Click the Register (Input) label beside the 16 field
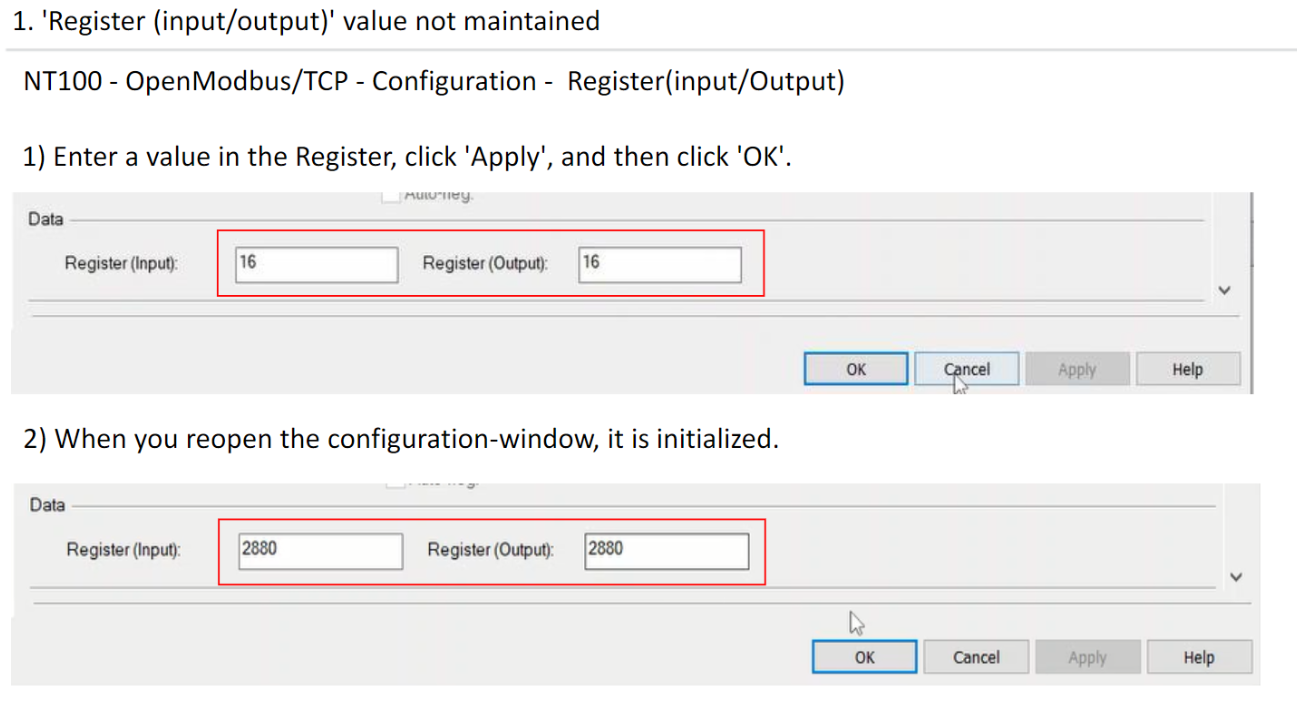The width and height of the screenshot is (1297, 711). 121,264
